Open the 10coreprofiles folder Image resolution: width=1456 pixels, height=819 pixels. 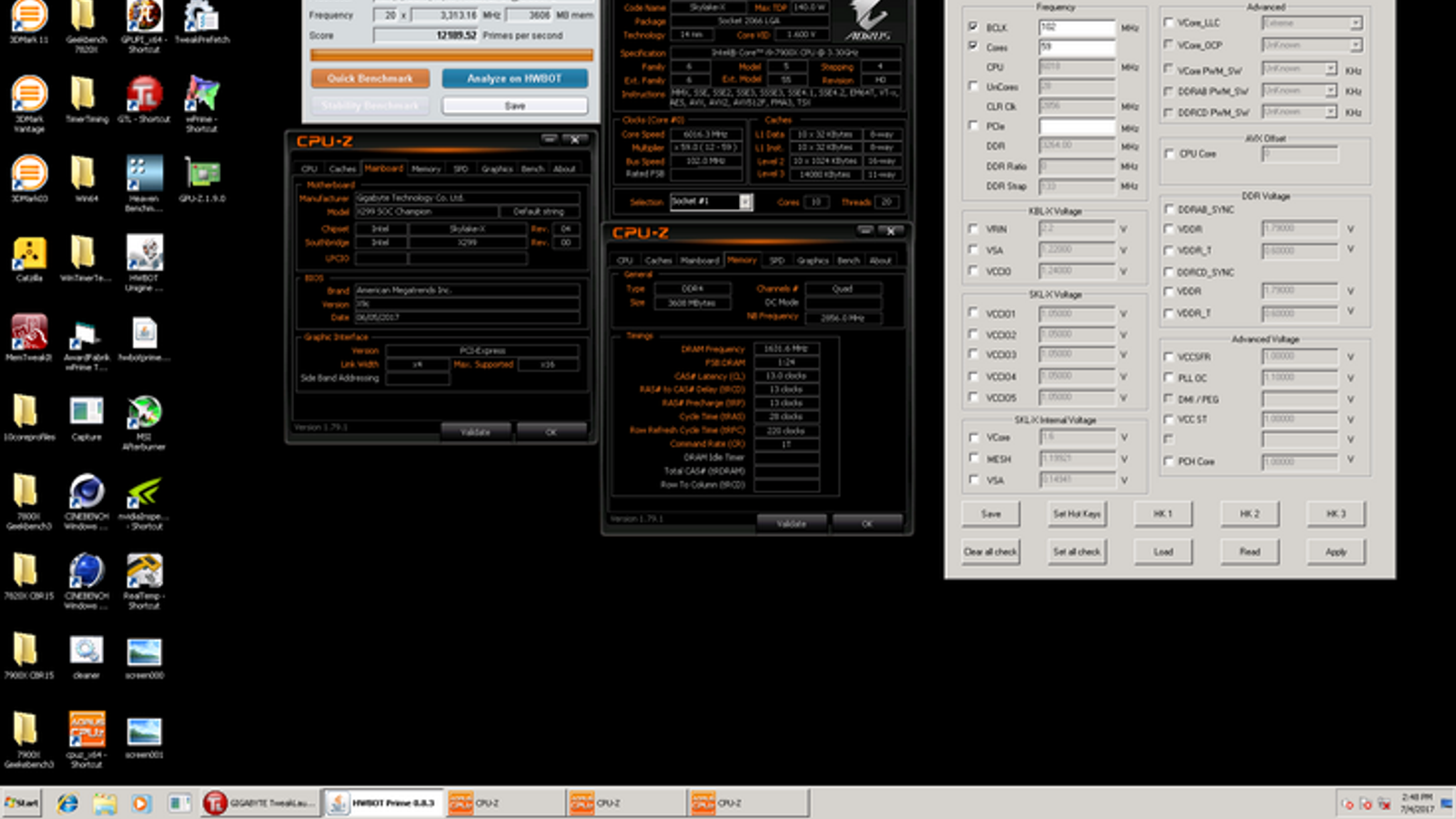pyautogui.click(x=29, y=419)
